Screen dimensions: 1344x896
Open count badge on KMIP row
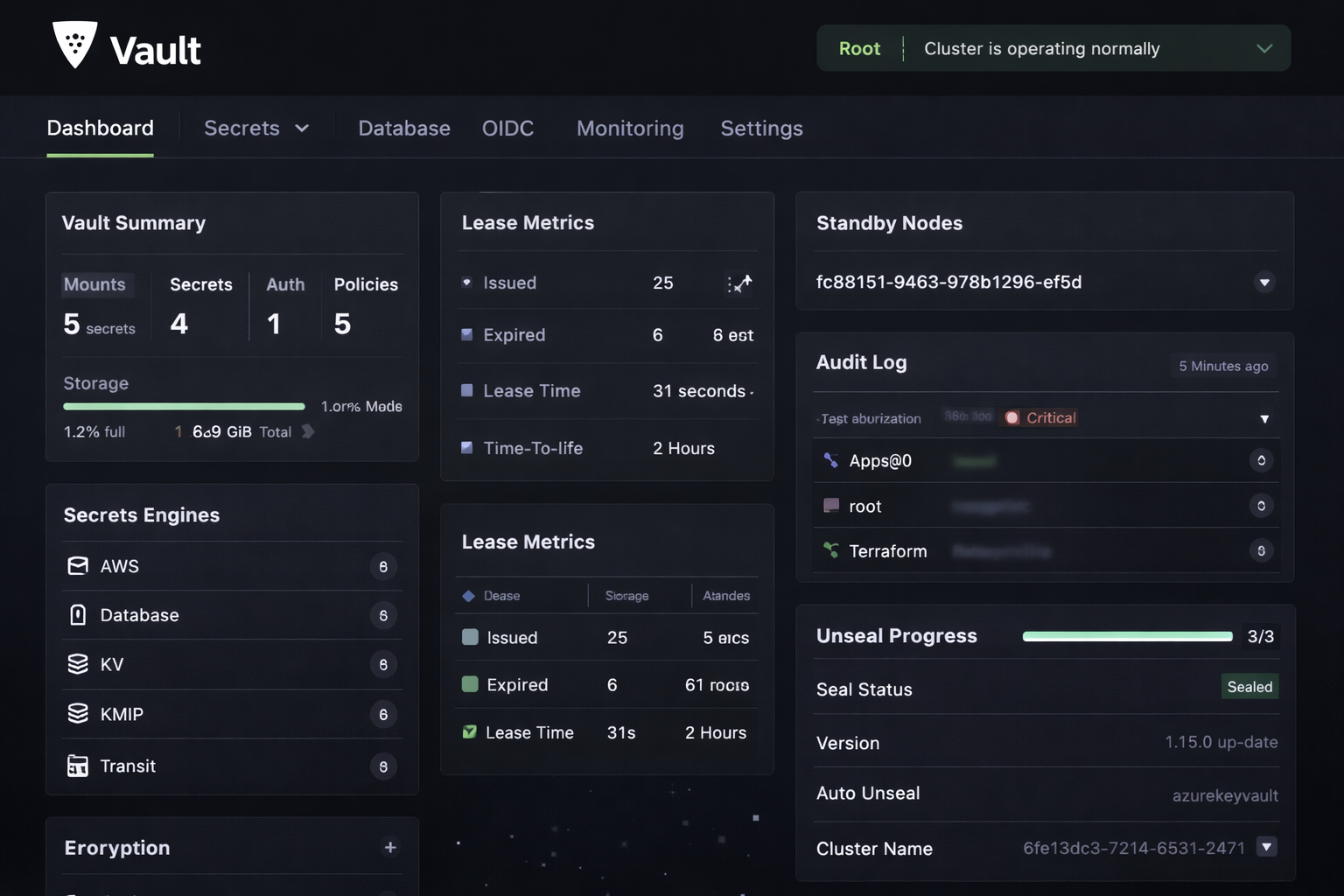click(x=383, y=715)
